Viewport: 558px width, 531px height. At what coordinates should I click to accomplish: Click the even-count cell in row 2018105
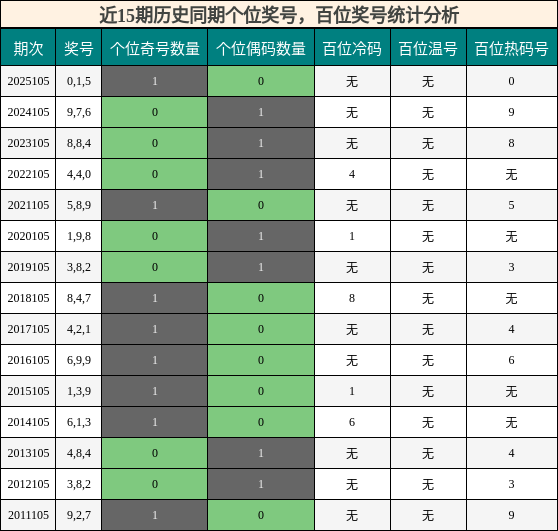point(261,298)
